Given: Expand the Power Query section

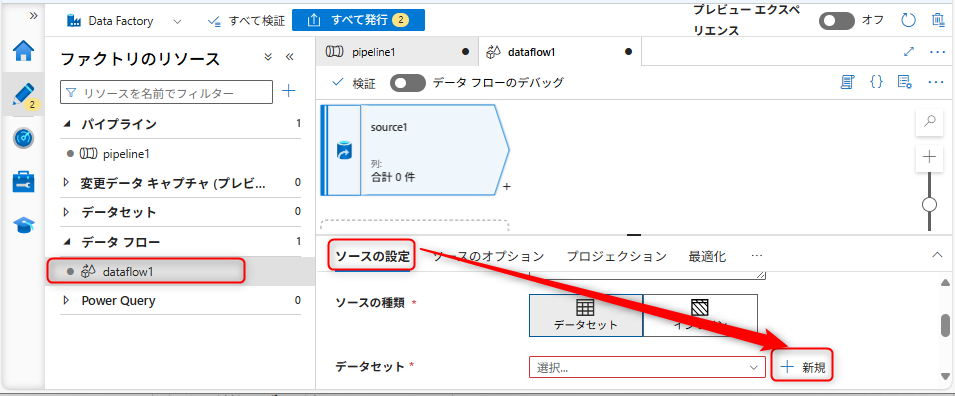Looking at the screenshot, I should 66,300.
